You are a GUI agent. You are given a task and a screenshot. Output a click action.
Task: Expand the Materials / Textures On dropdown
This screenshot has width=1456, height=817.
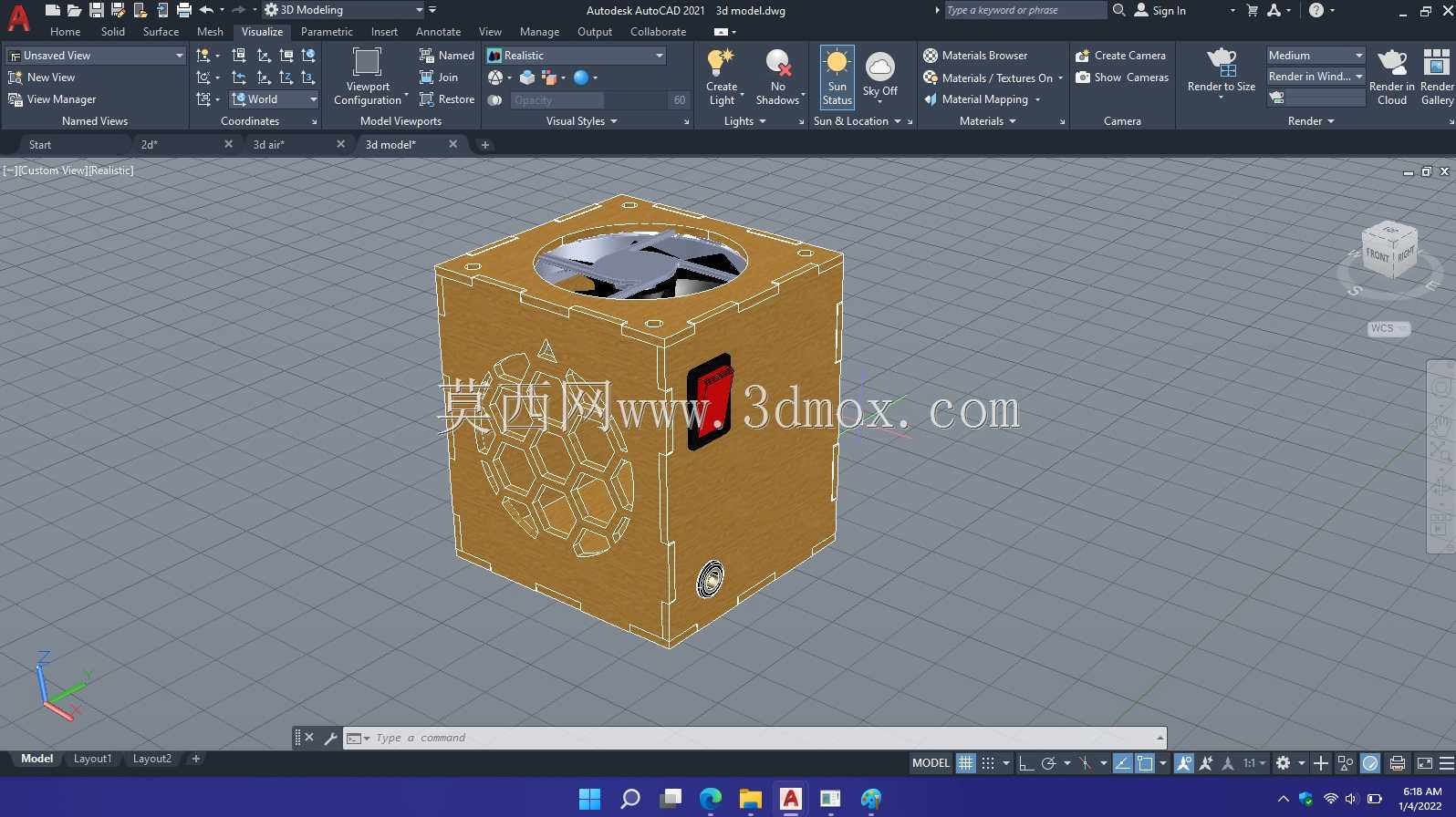click(x=1060, y=78)
